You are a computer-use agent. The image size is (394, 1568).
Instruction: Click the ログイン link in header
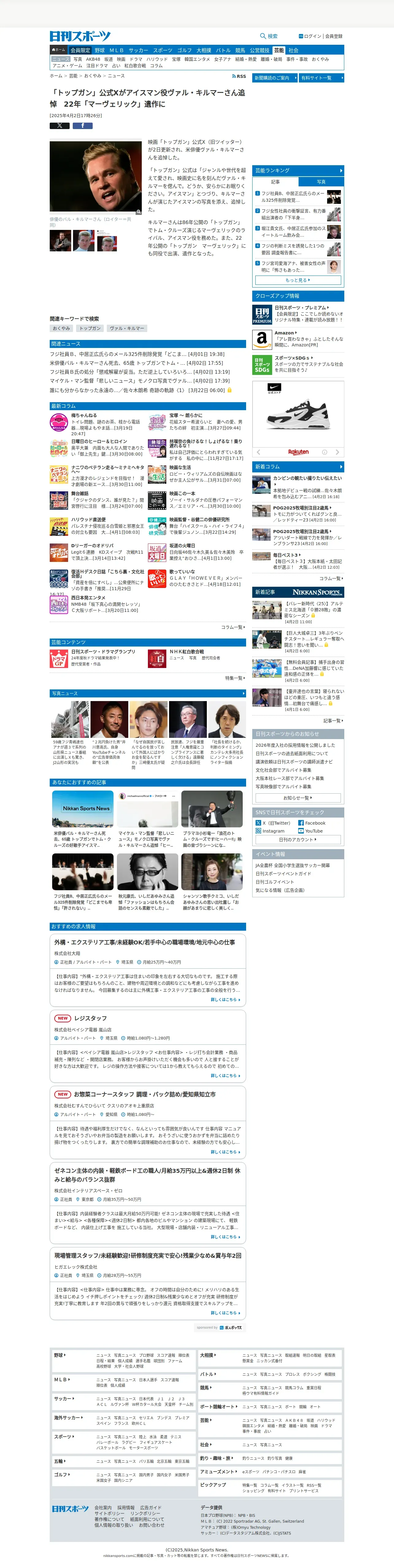[312, 36]
